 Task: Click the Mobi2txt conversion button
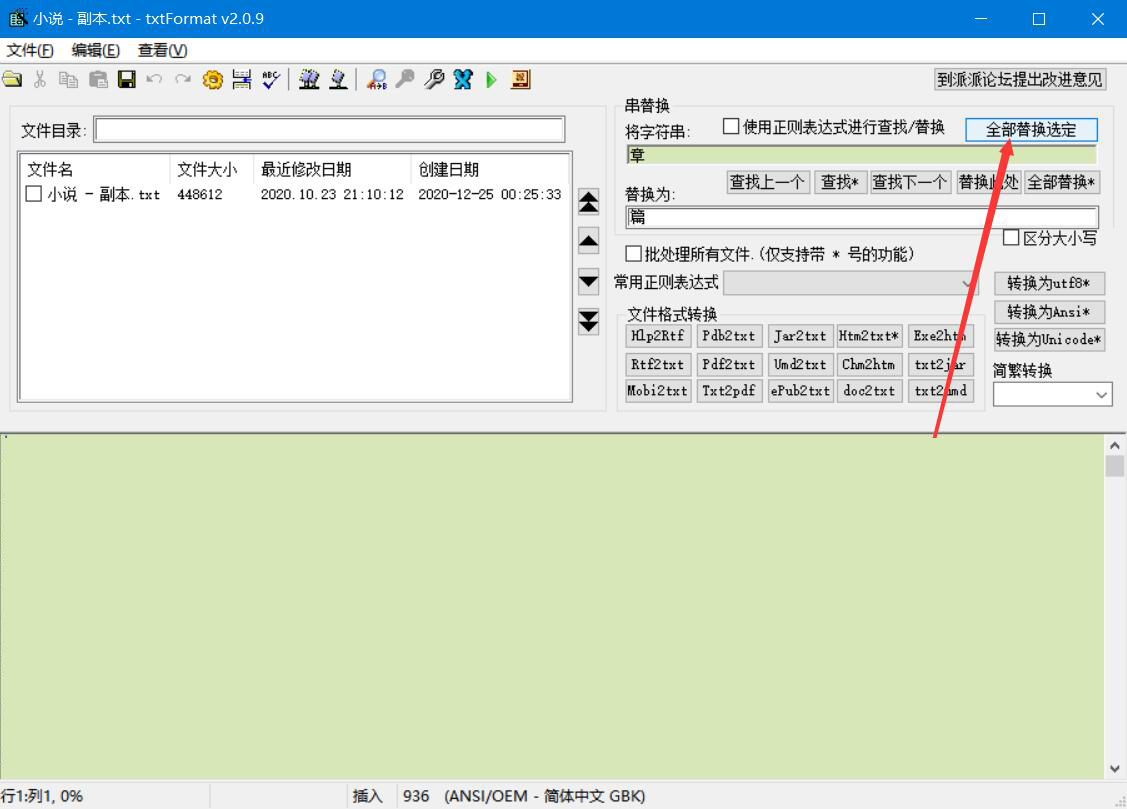[x=658, y=391]
